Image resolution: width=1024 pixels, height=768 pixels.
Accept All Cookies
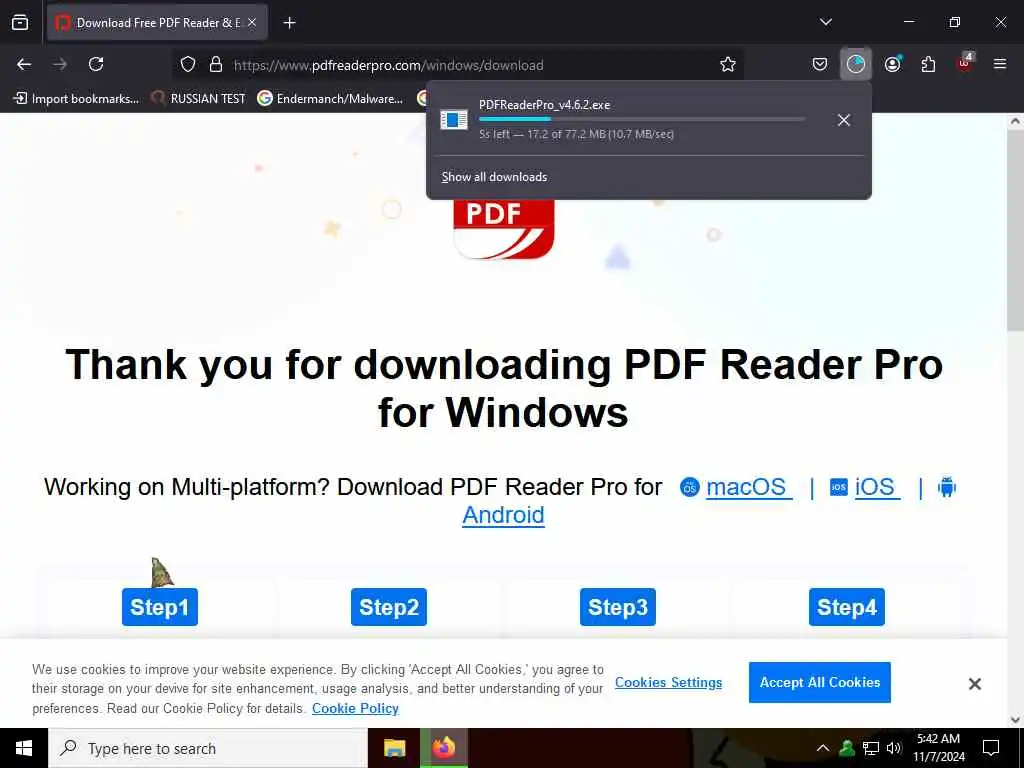click(820, 682)
